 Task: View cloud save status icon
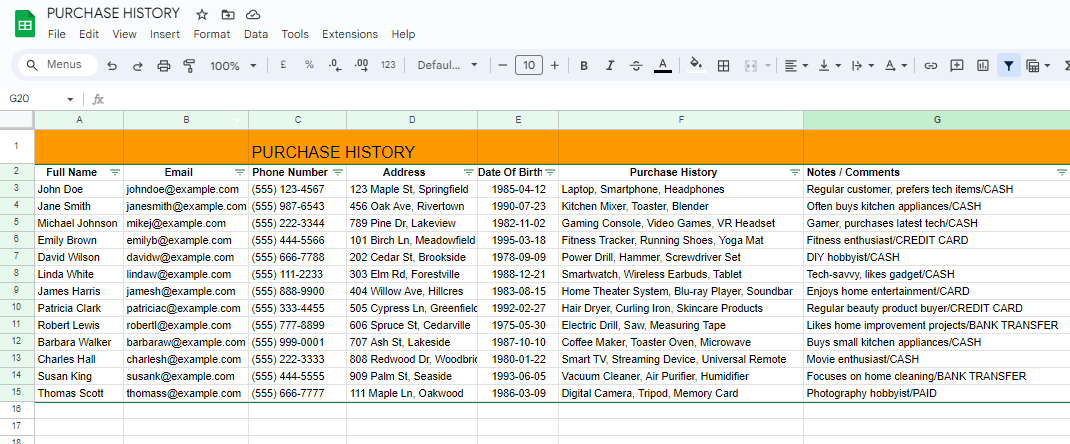point(253,14)
